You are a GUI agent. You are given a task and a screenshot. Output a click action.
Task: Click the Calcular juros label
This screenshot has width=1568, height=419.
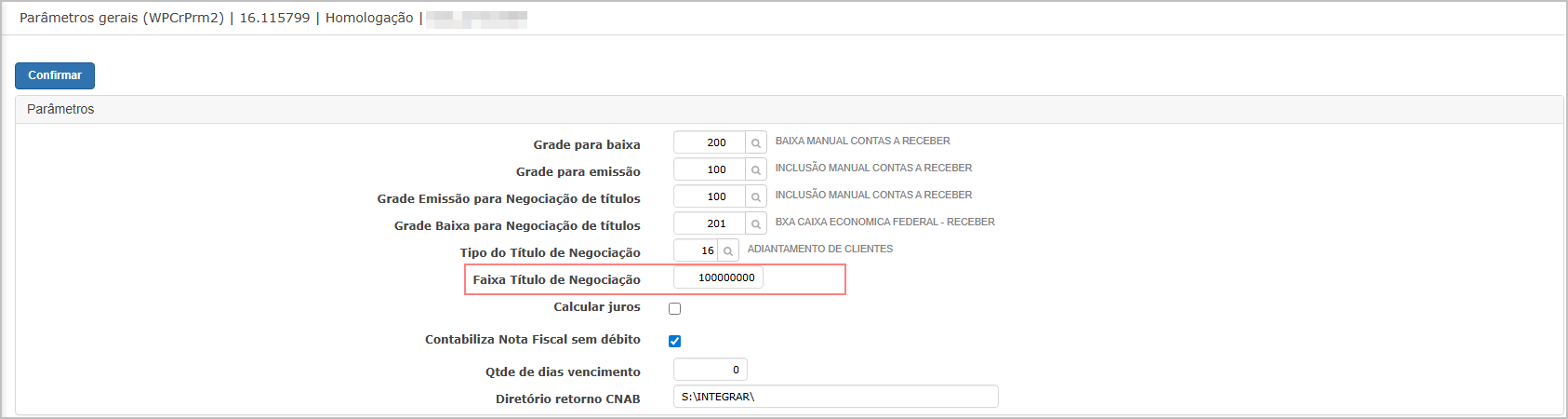click(x=597, y=306)
